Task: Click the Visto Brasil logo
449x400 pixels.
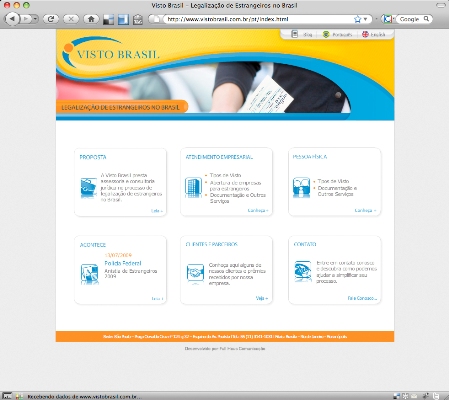Action: click(111, 52)
